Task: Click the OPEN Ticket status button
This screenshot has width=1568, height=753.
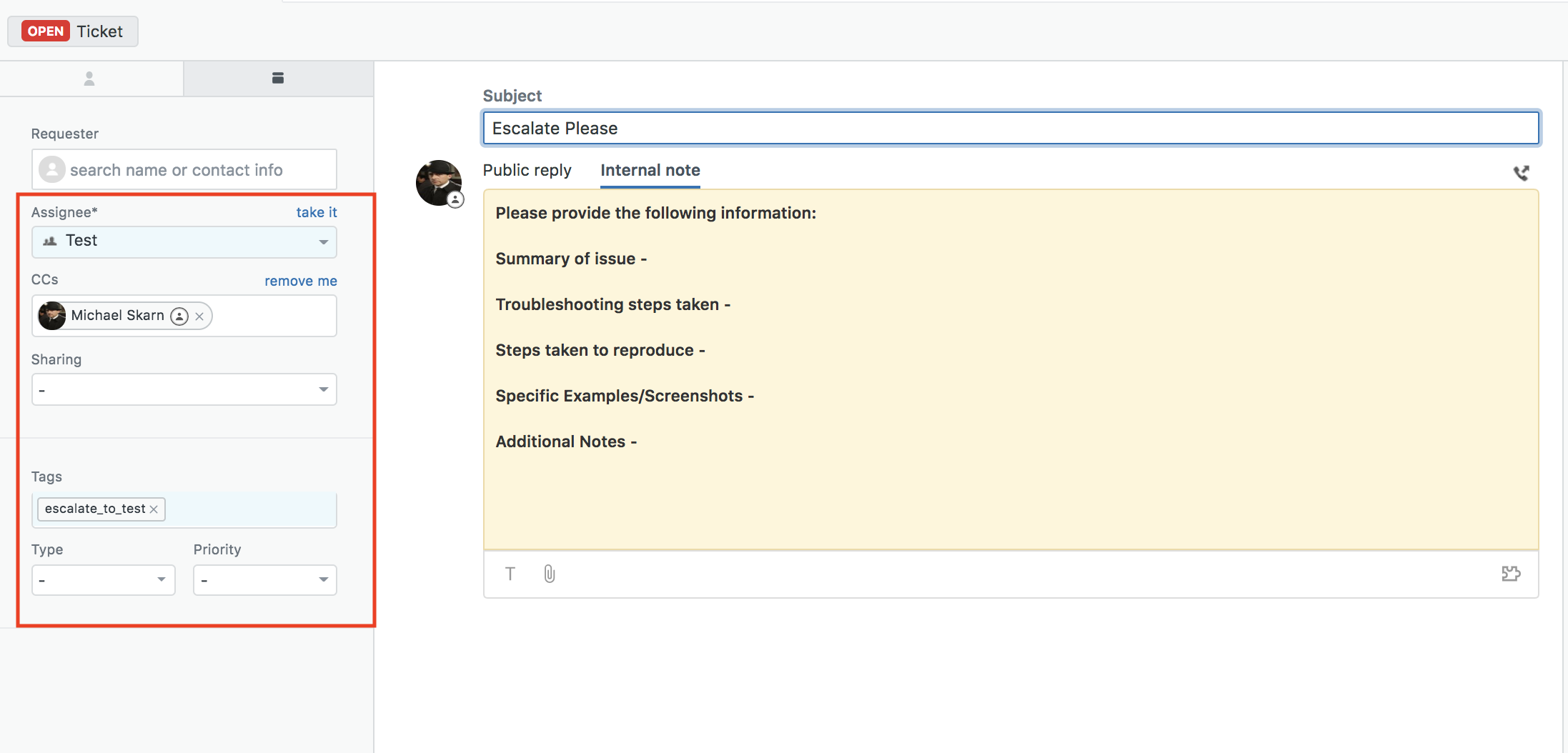Action: [x=73, y=31]
